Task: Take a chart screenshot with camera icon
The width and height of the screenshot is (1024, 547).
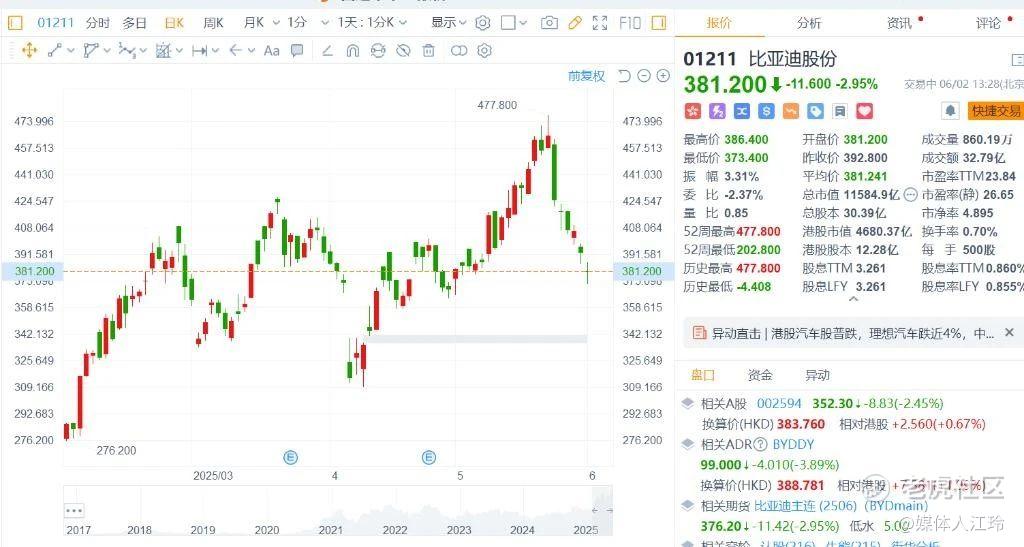Action: tap(549, 23)
